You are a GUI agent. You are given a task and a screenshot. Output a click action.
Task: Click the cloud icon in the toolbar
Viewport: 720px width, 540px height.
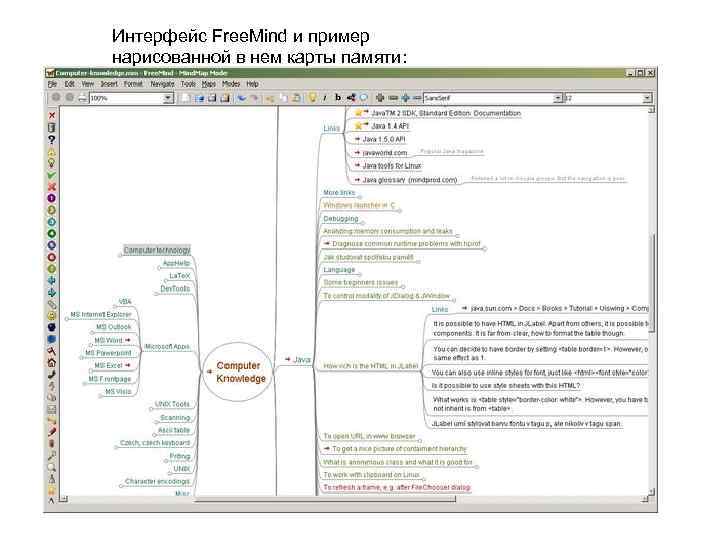pyautogui.click(x=364, y=97)
